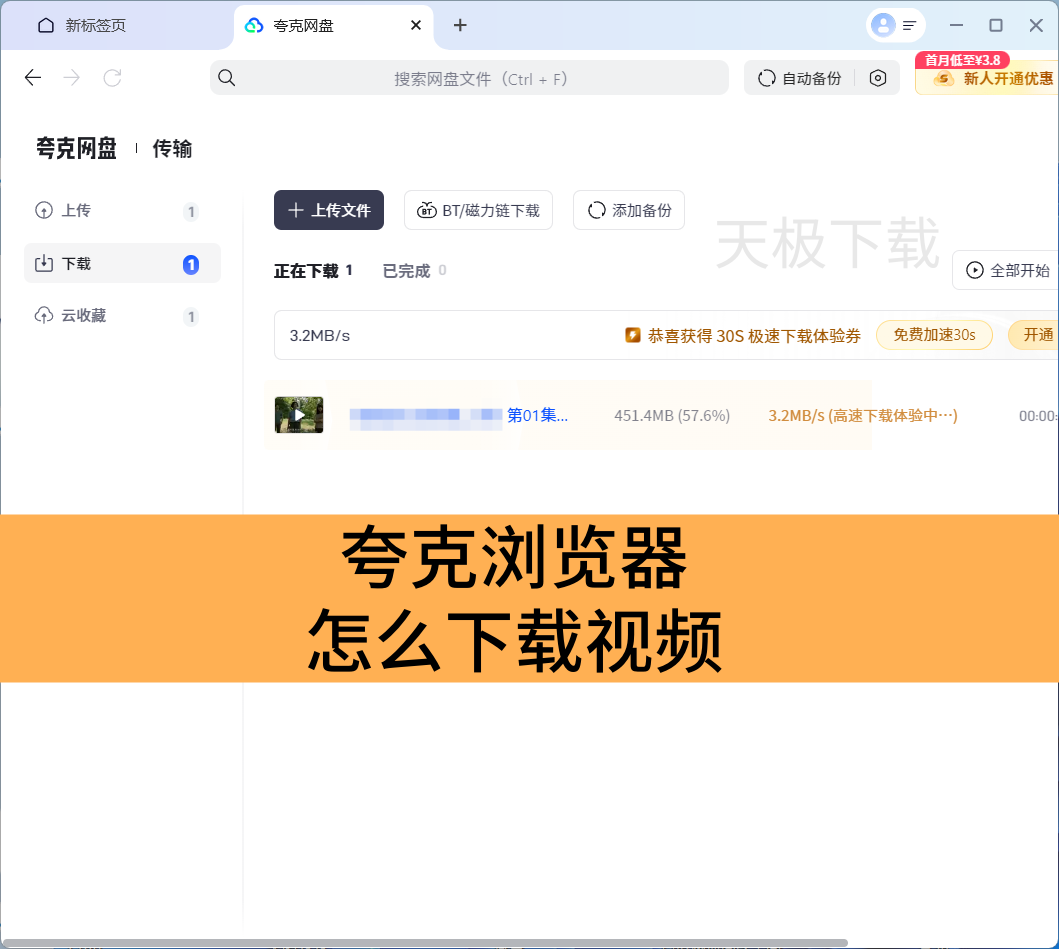Reload the page with refresh icon
This screenshot has width=1059, height=949.
112,78
